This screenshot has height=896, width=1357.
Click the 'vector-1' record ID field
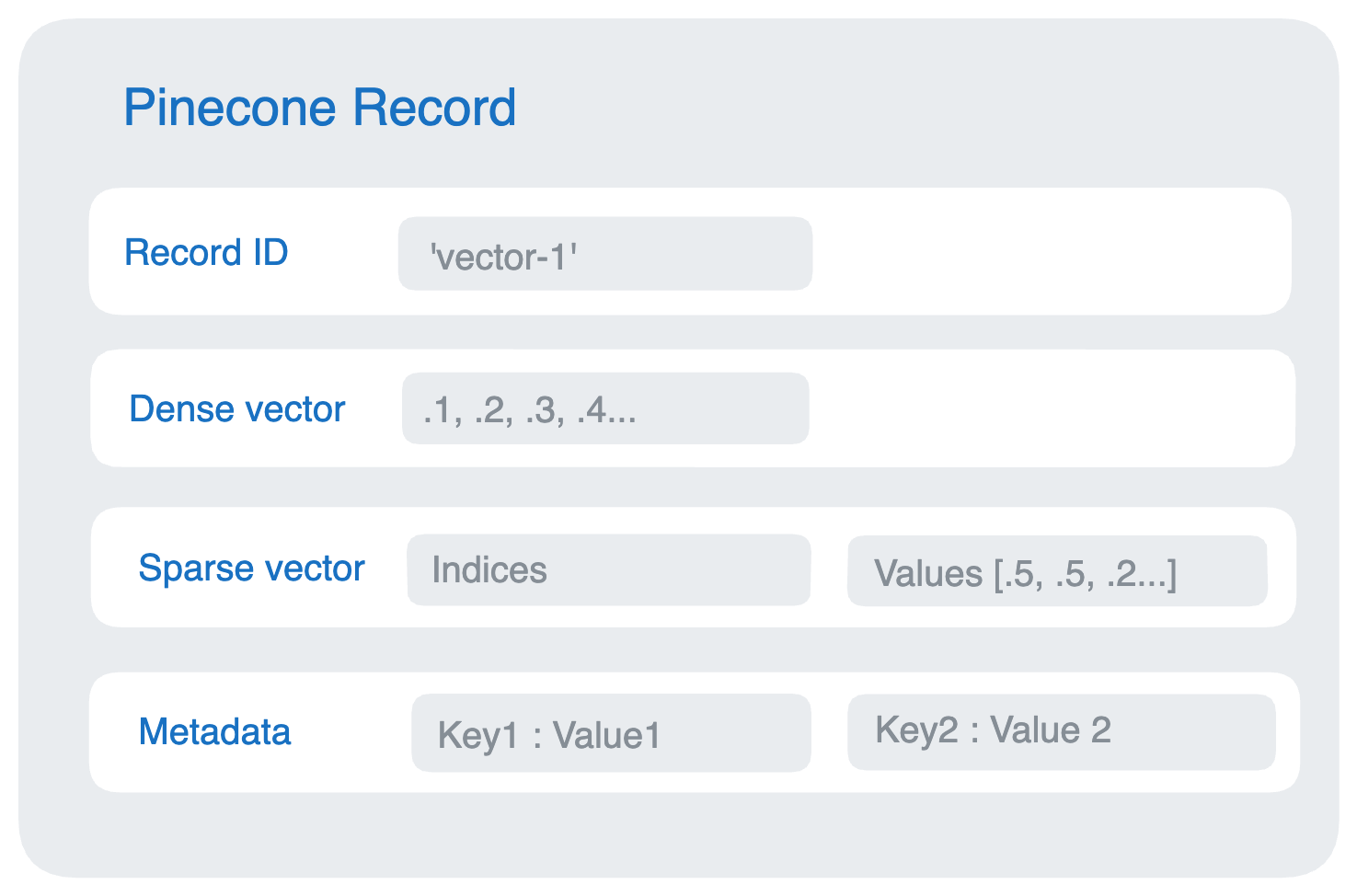click(604, 254)
